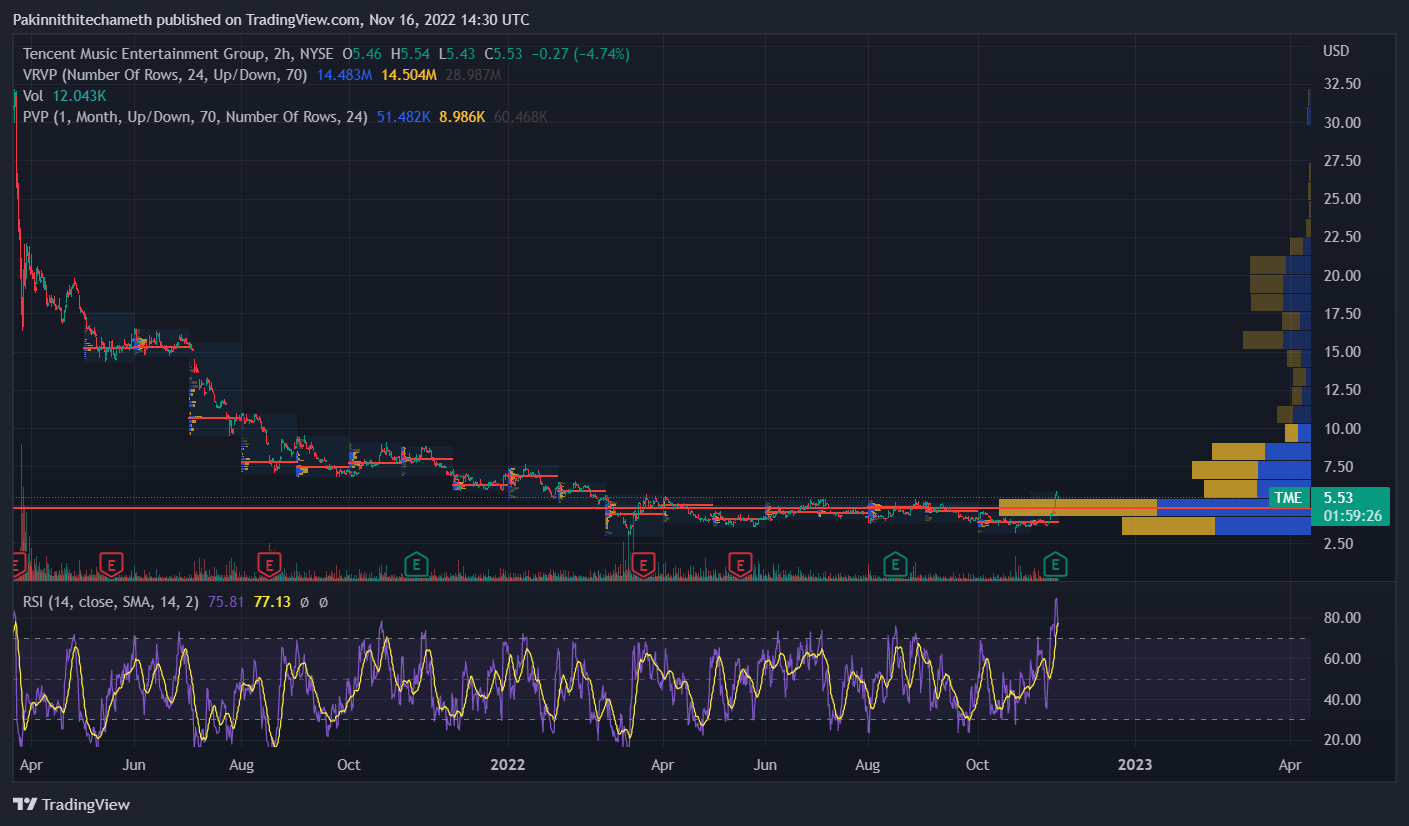The width and height of the screenshot is (1409, 826).
Task: Click the 25.00 price scale label
Action: (x=1341, y=199)
